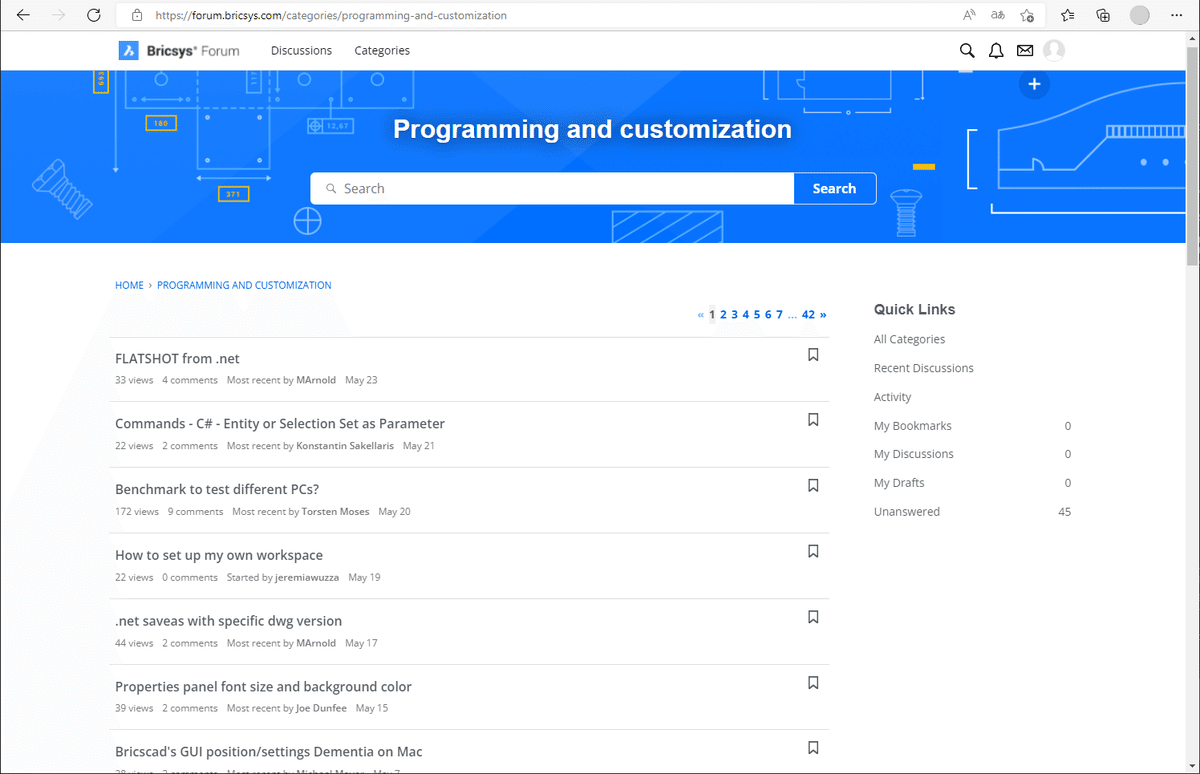This screenshot has width=1200, height=774.
Task: Click current page 1 in pagination
Action: pos(712,314)
